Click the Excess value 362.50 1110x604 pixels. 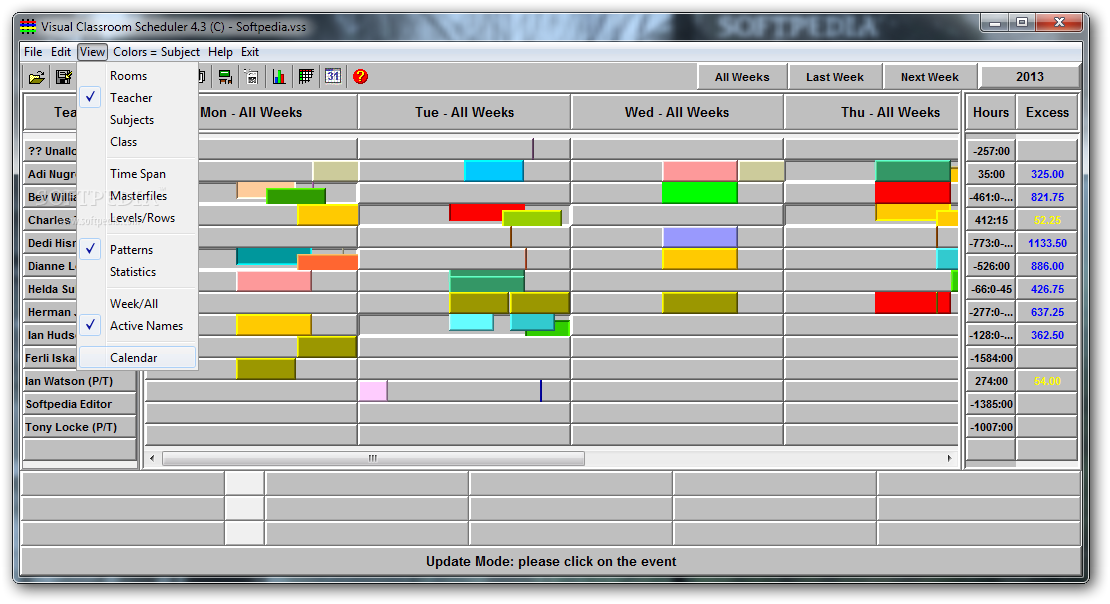(x=1047, y=335)
